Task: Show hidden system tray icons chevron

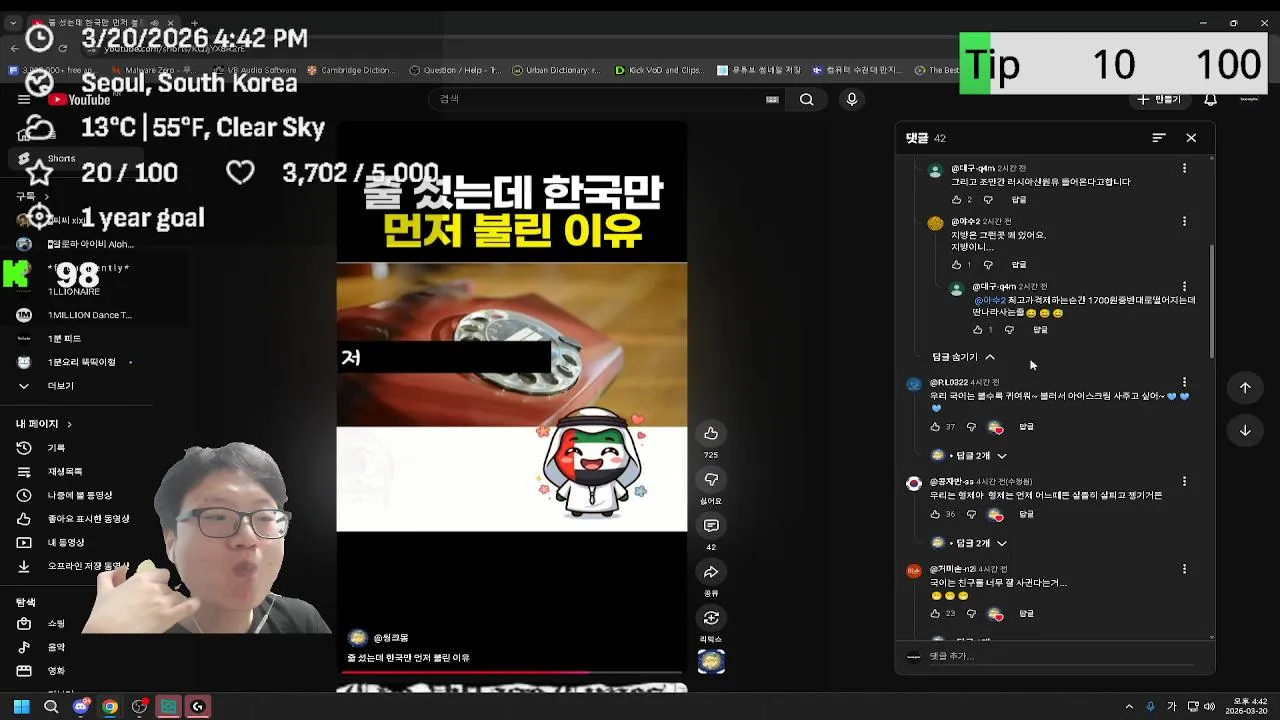Action: (1129, 707)
